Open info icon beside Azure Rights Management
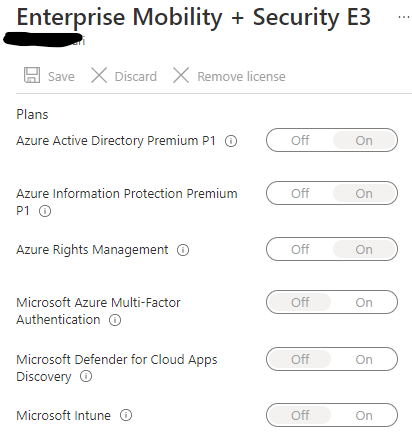Screen dimensions: 412x441 click(183, 250)
